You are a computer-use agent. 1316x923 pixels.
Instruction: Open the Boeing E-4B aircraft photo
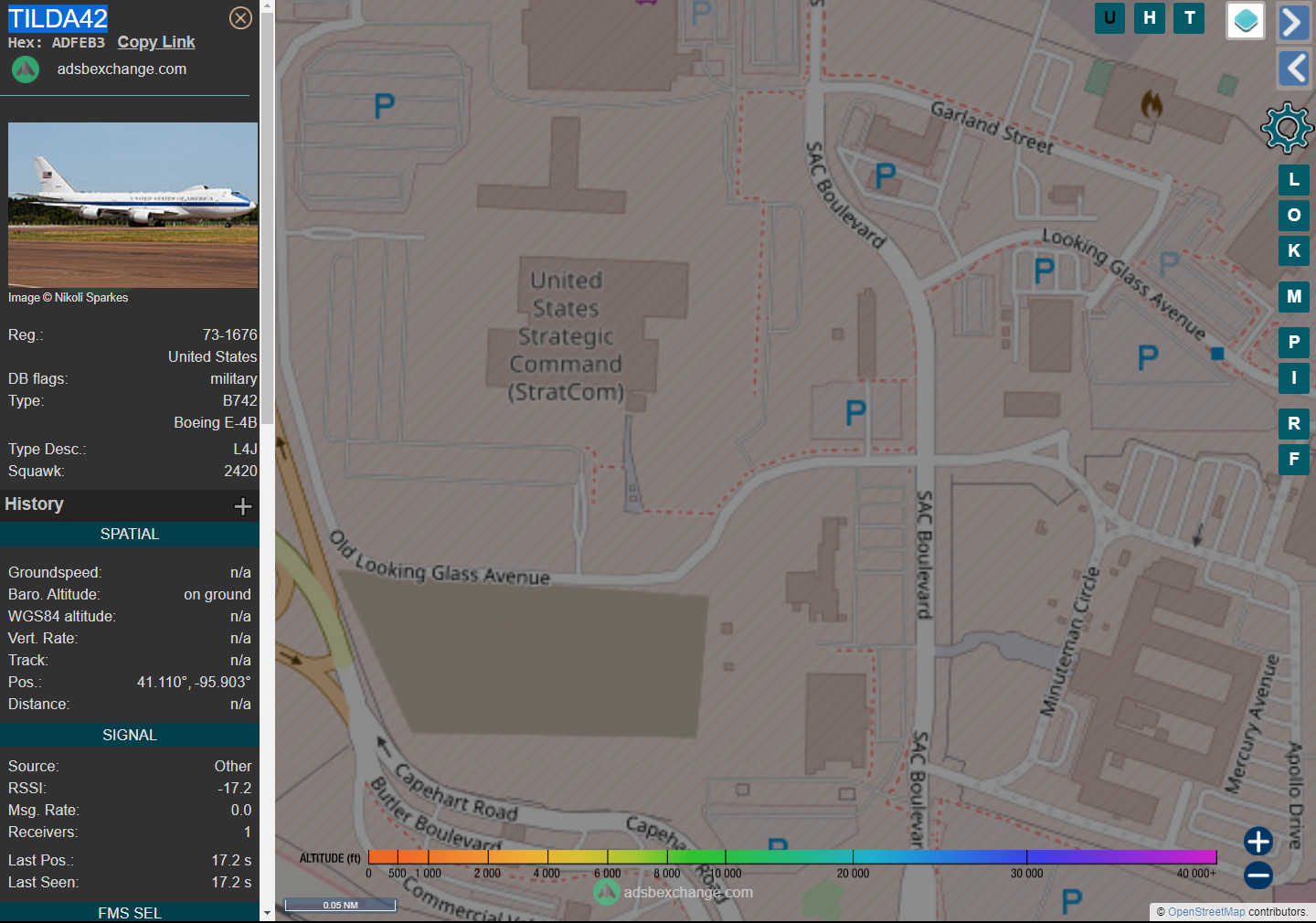pyautogui.click(x=133, y=205)
